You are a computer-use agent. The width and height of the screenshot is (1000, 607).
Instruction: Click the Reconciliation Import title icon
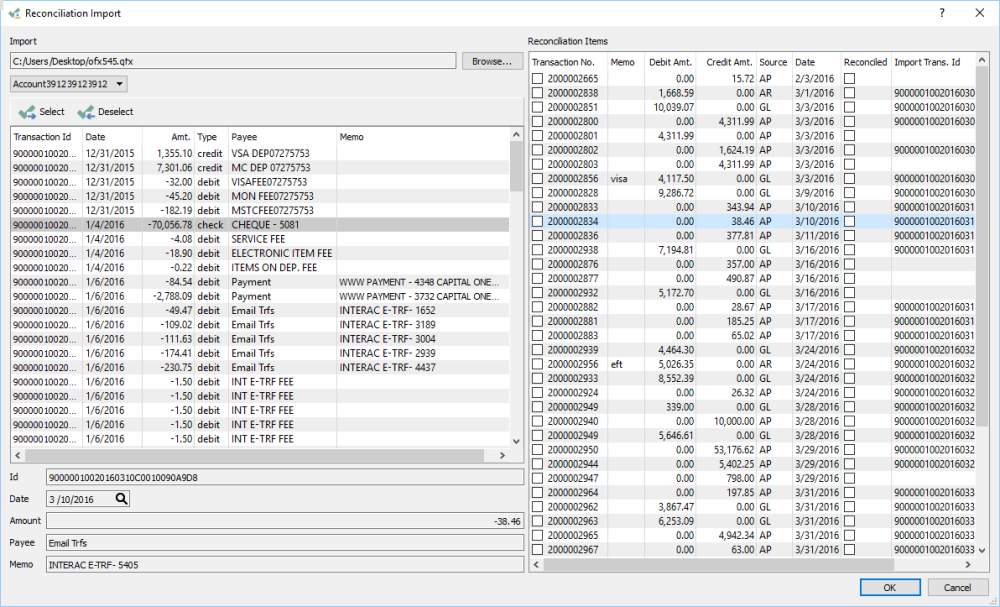[x=13, y=13]
